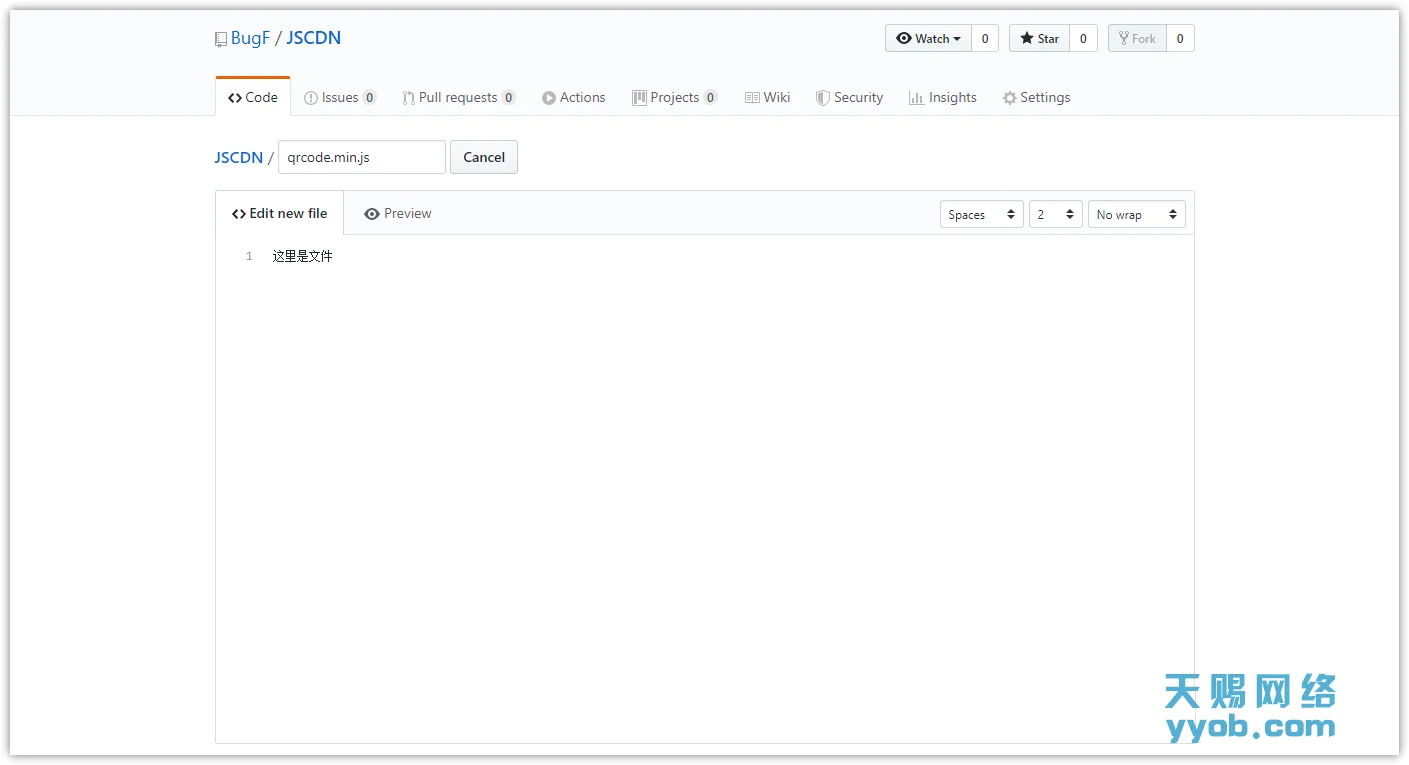Click the Fork icon
Viewport: 1409px width, 765px height.
[1124, 38]
